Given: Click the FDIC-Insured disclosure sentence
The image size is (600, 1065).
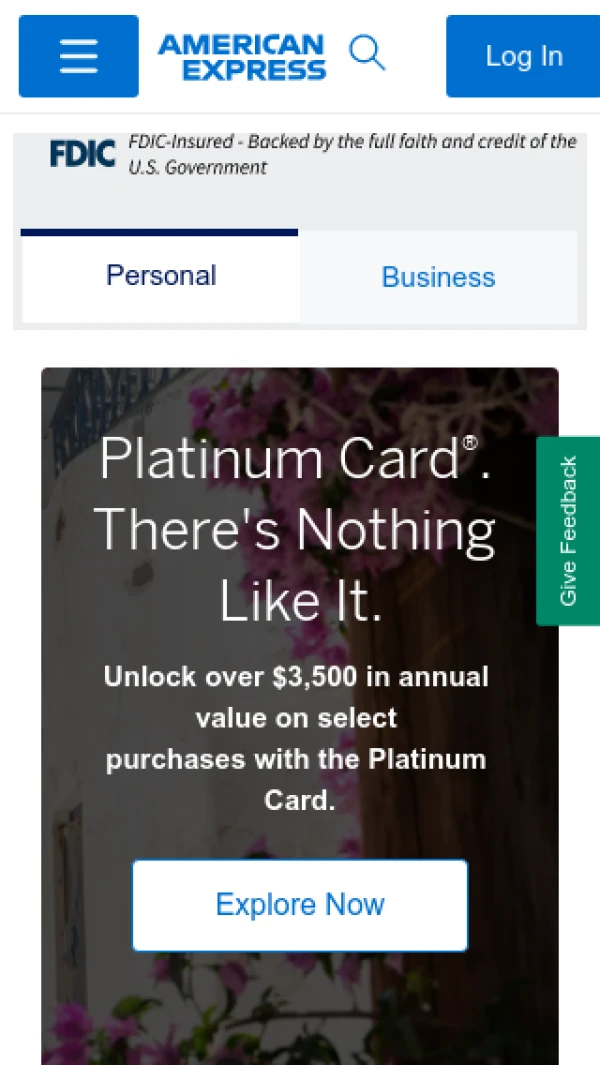Looking at the screenshot, I should click(x=352, y=142).
